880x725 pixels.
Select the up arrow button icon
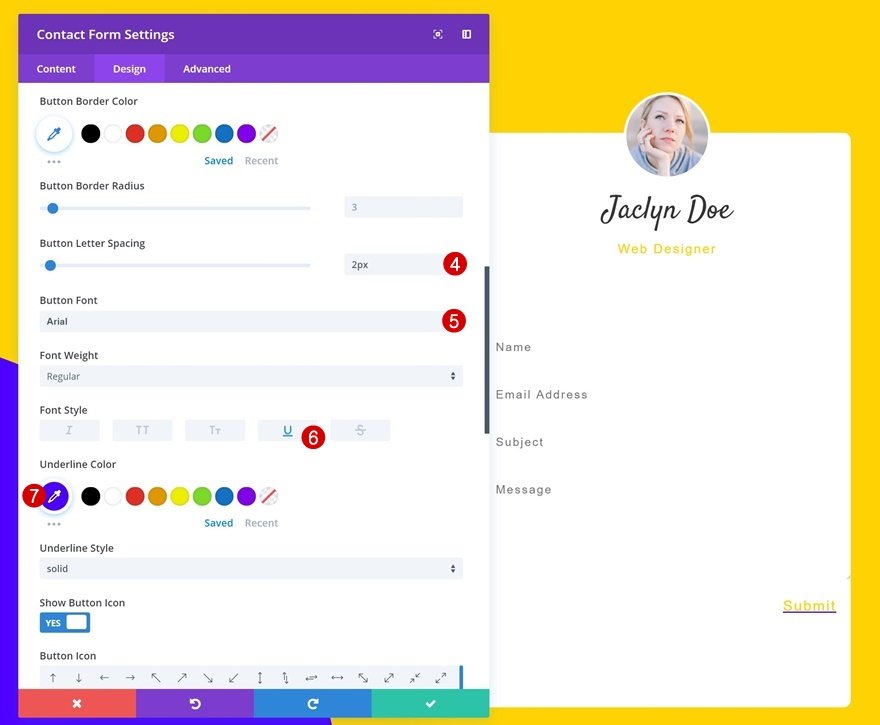[53, 678]
